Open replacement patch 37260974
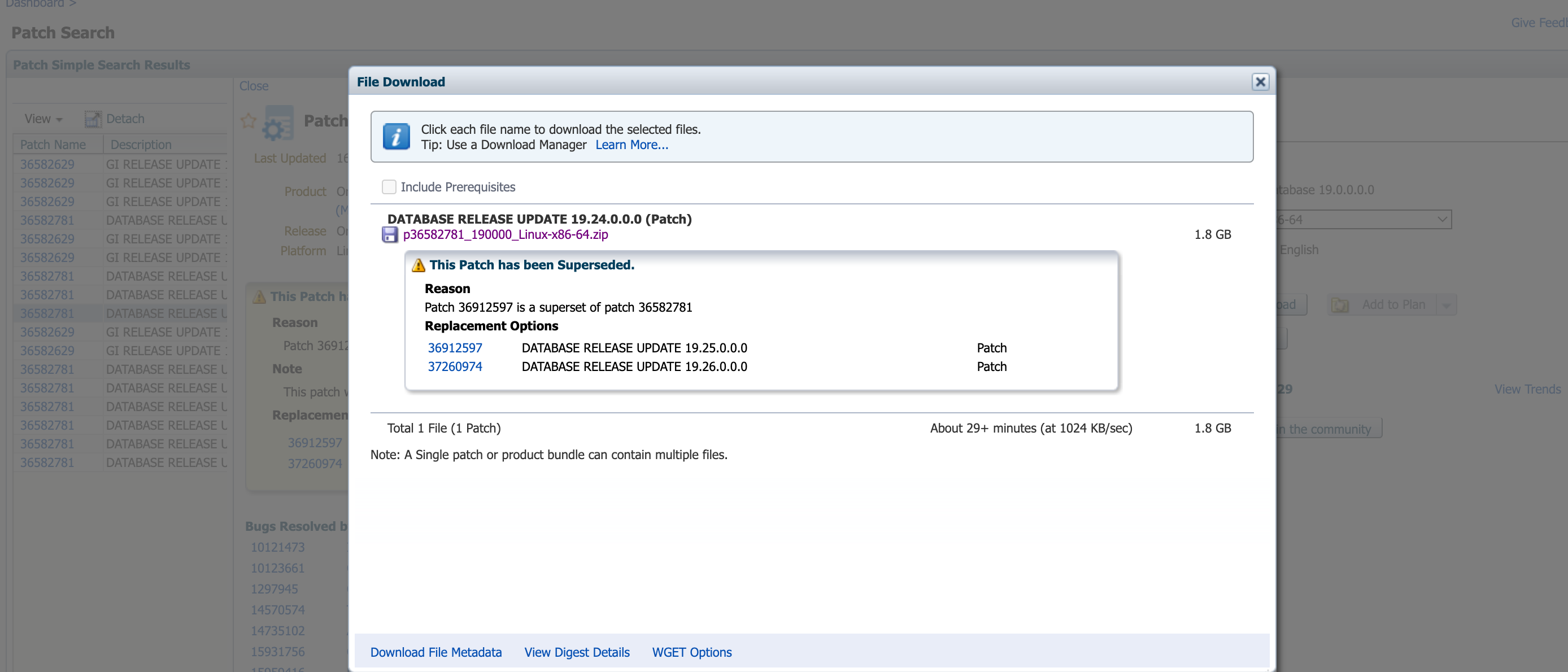The height and width of the screenshot is (672, 1568). [x=454, y=366]
